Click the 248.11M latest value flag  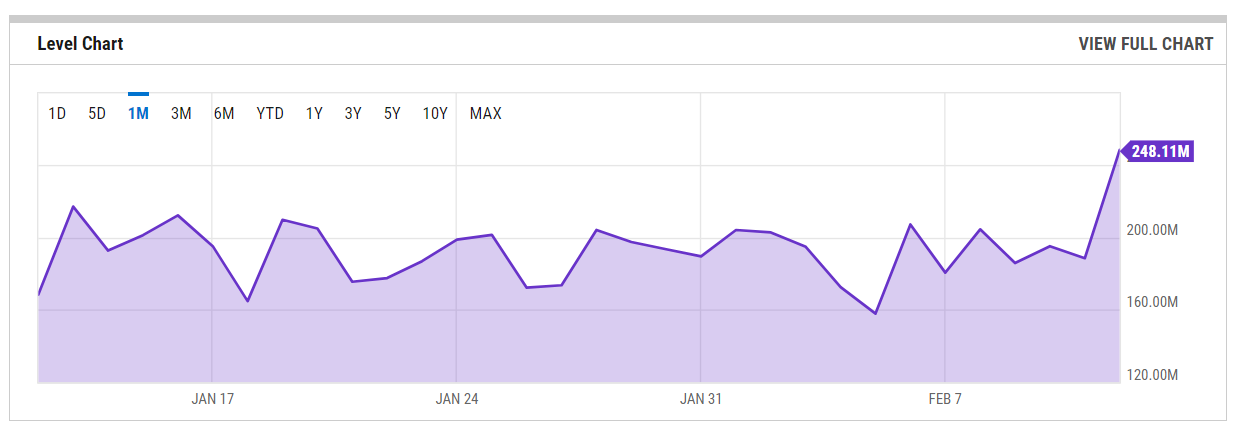pyautogui.click(x=1159, y=152)
